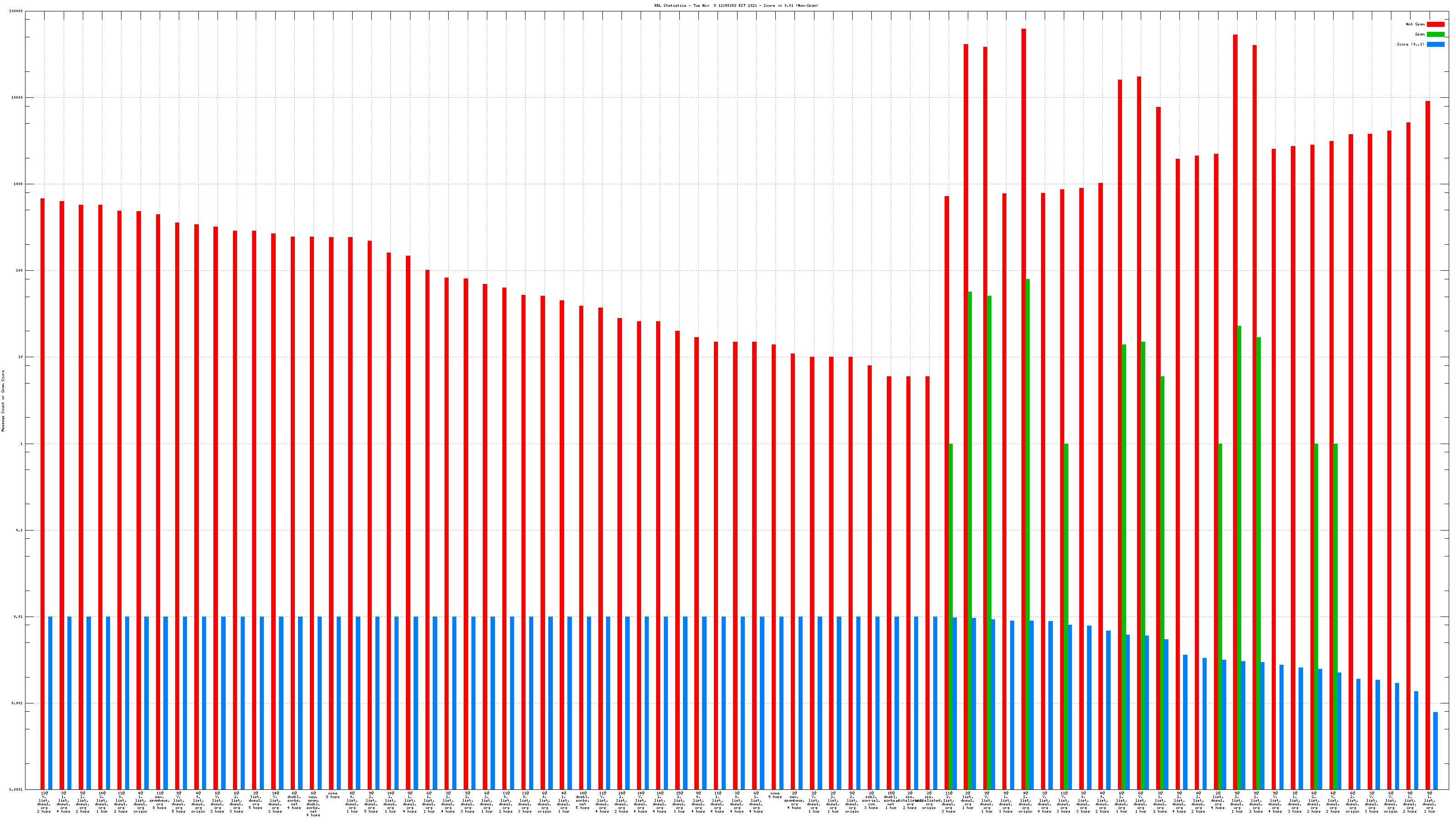Click the 'Message Count or Spam Score' axis title

point(3,401)
